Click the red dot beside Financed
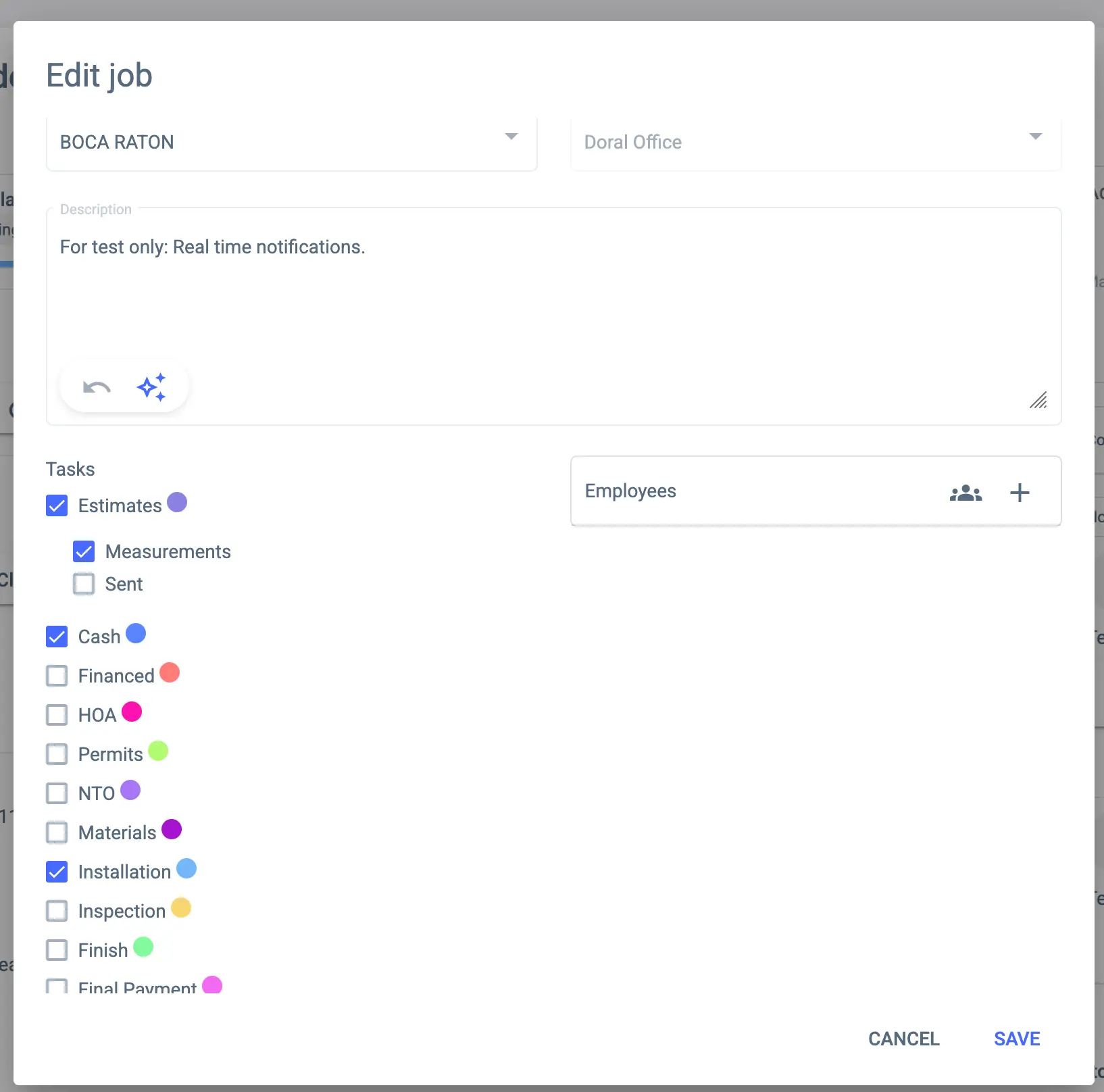 point(170,672)
